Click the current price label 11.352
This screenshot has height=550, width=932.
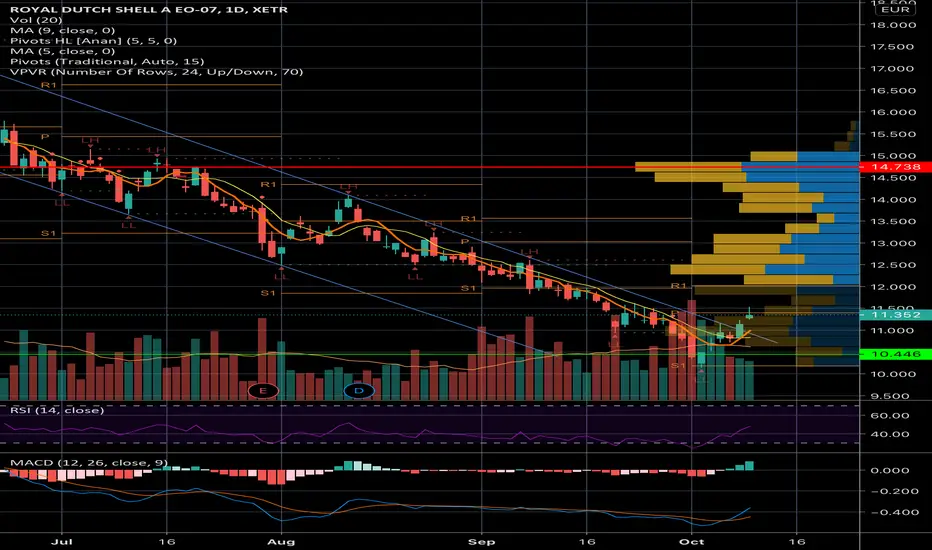click(896, 315)
